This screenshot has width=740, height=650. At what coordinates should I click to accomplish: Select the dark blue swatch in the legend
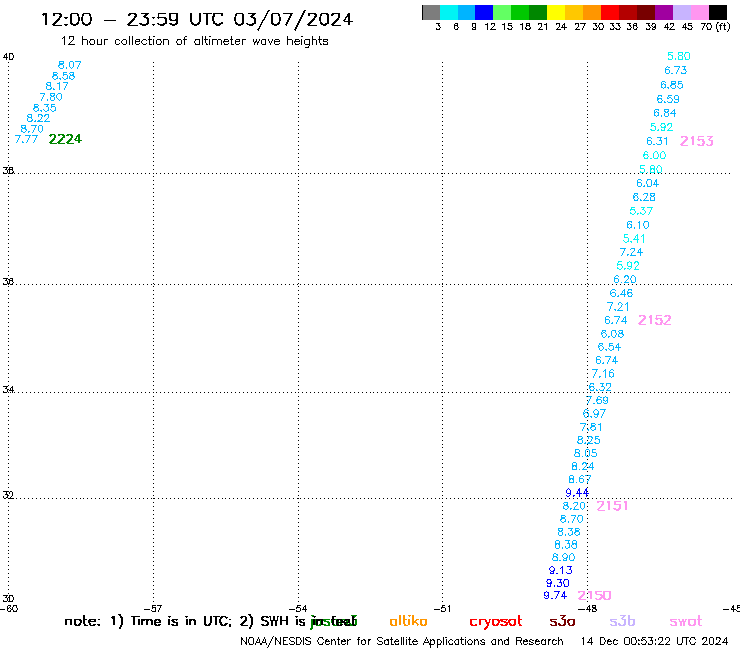(485, 12)
